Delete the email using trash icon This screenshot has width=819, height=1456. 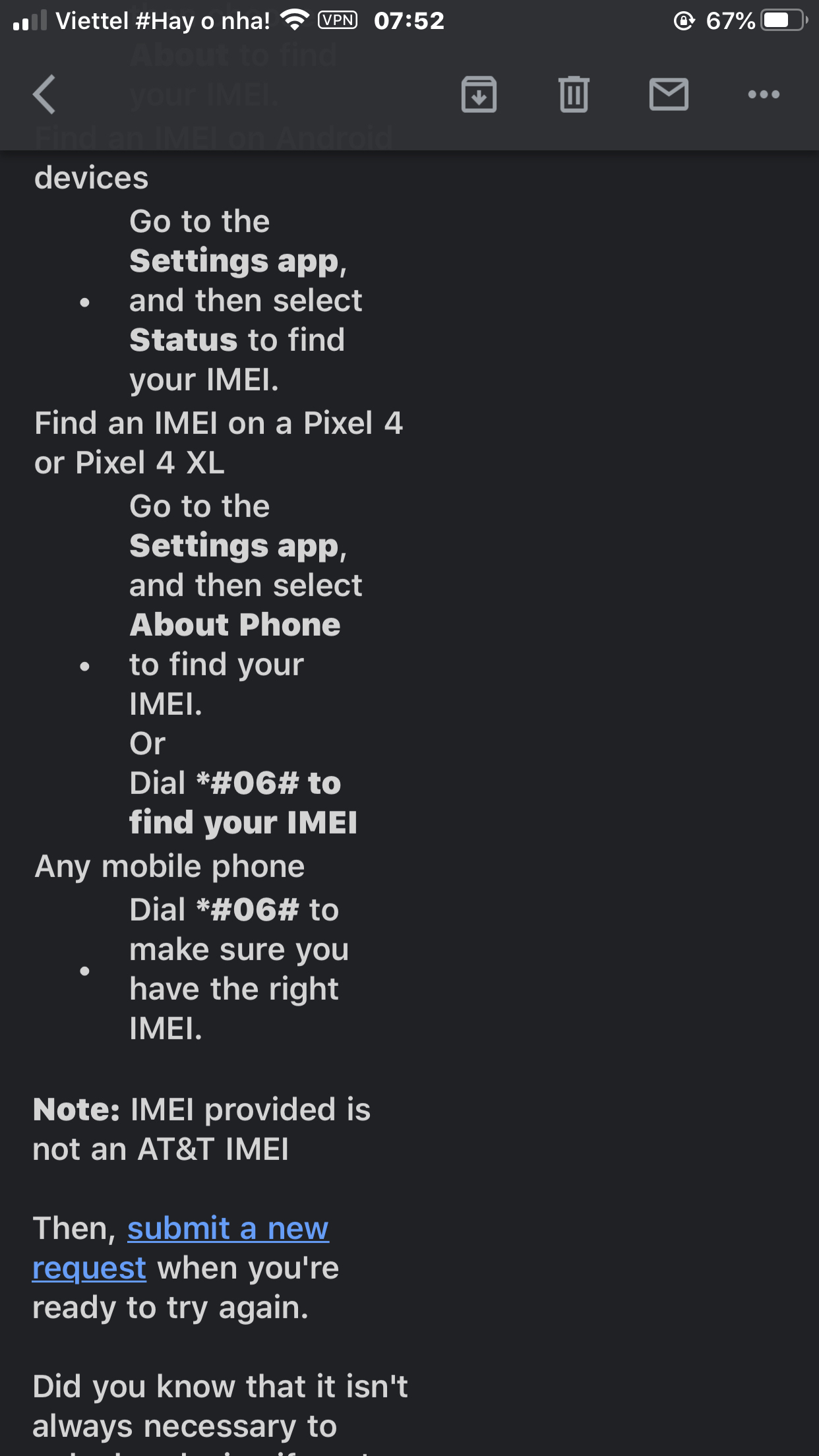574,94
